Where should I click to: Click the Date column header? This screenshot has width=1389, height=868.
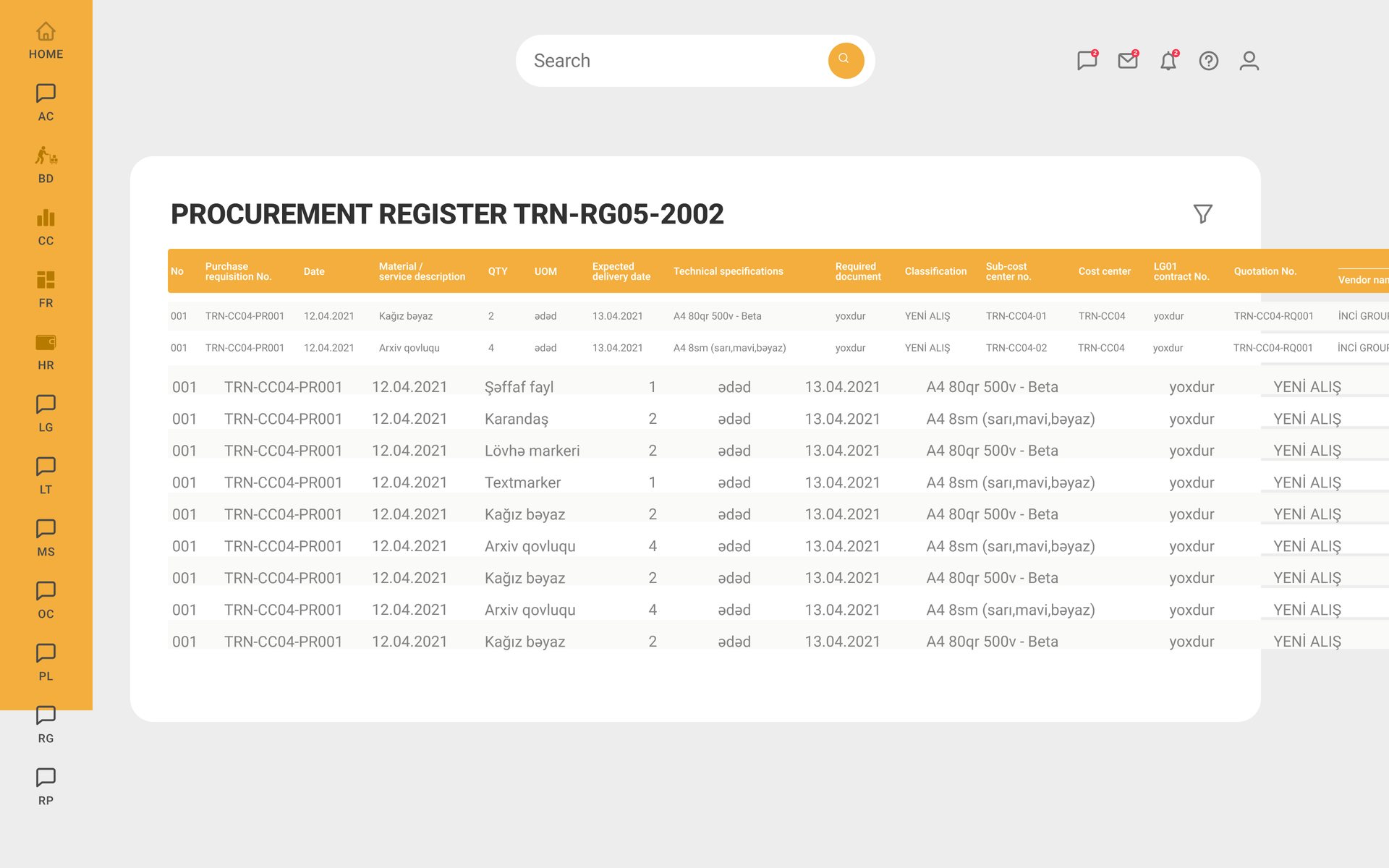click(x=314, y=271)
